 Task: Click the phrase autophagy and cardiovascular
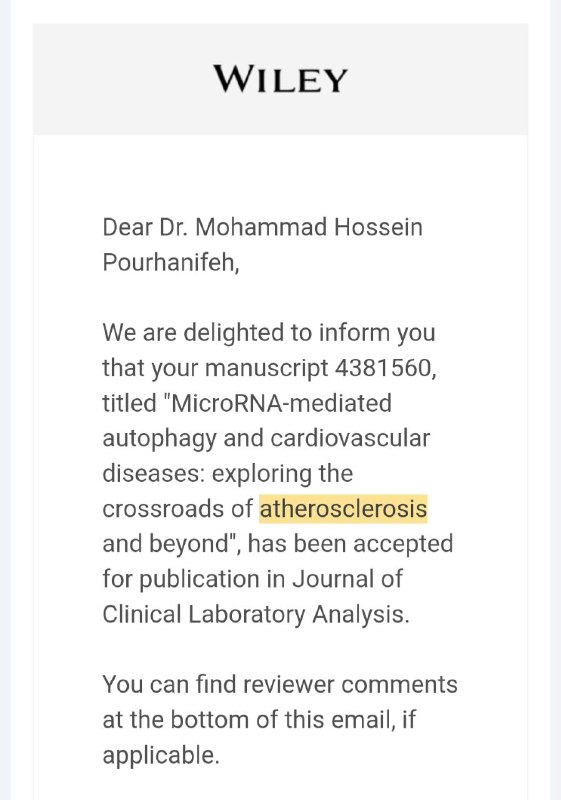(x=266, y=439)
